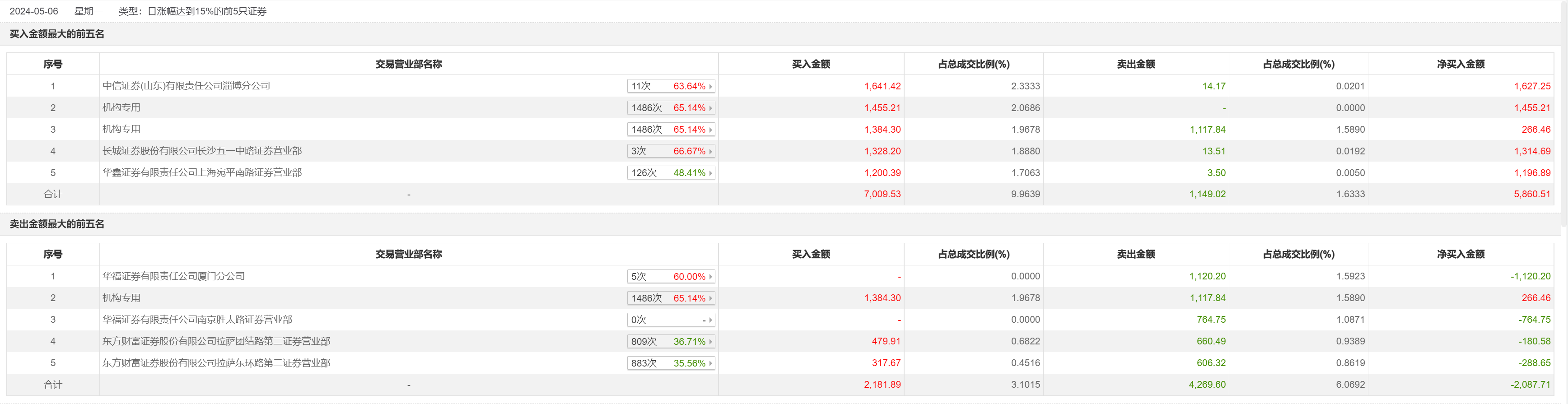Screen dimensions: 1568x404
Task: Click the arrow beside 11次 63.64%
Action: click(x=710, y=86)
